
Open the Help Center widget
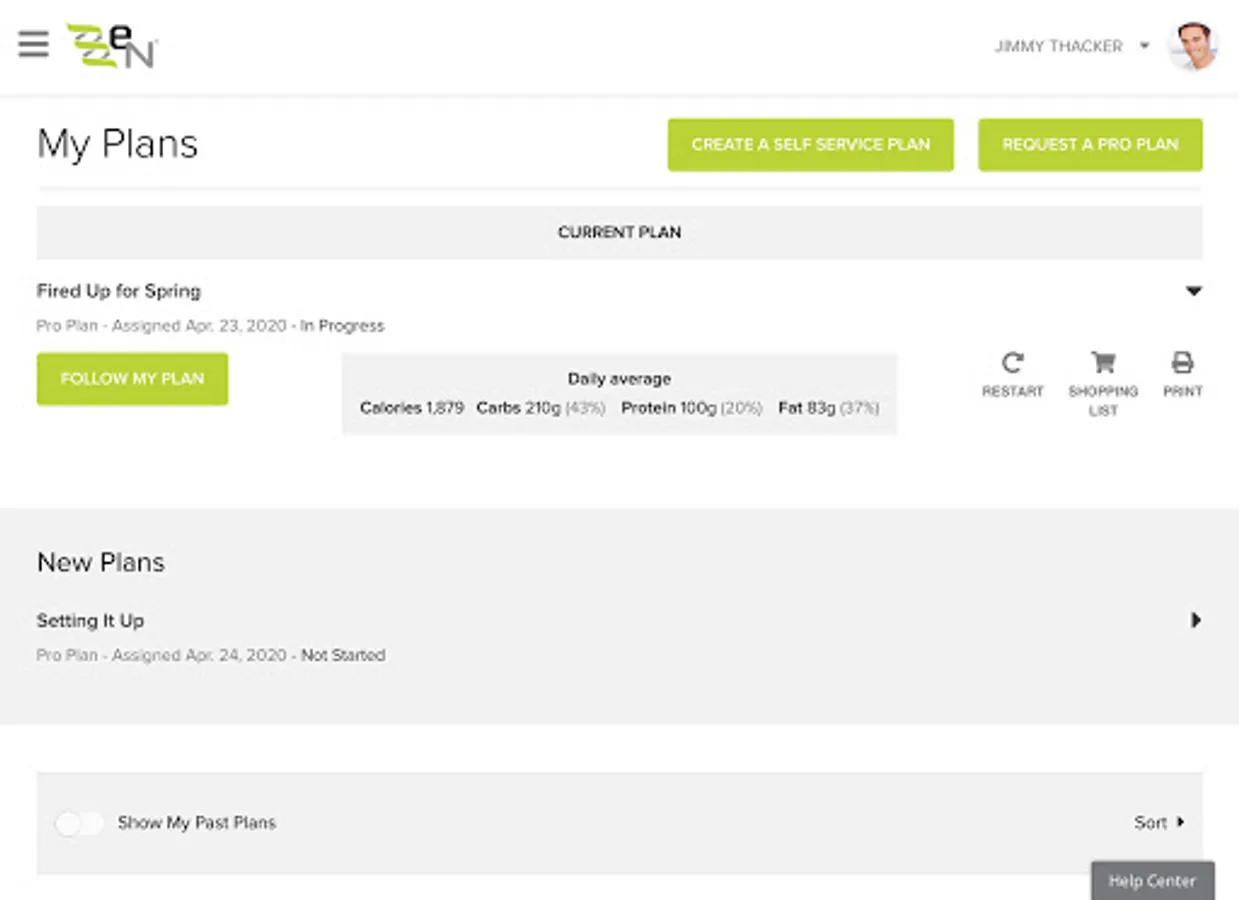[1152, 881]
